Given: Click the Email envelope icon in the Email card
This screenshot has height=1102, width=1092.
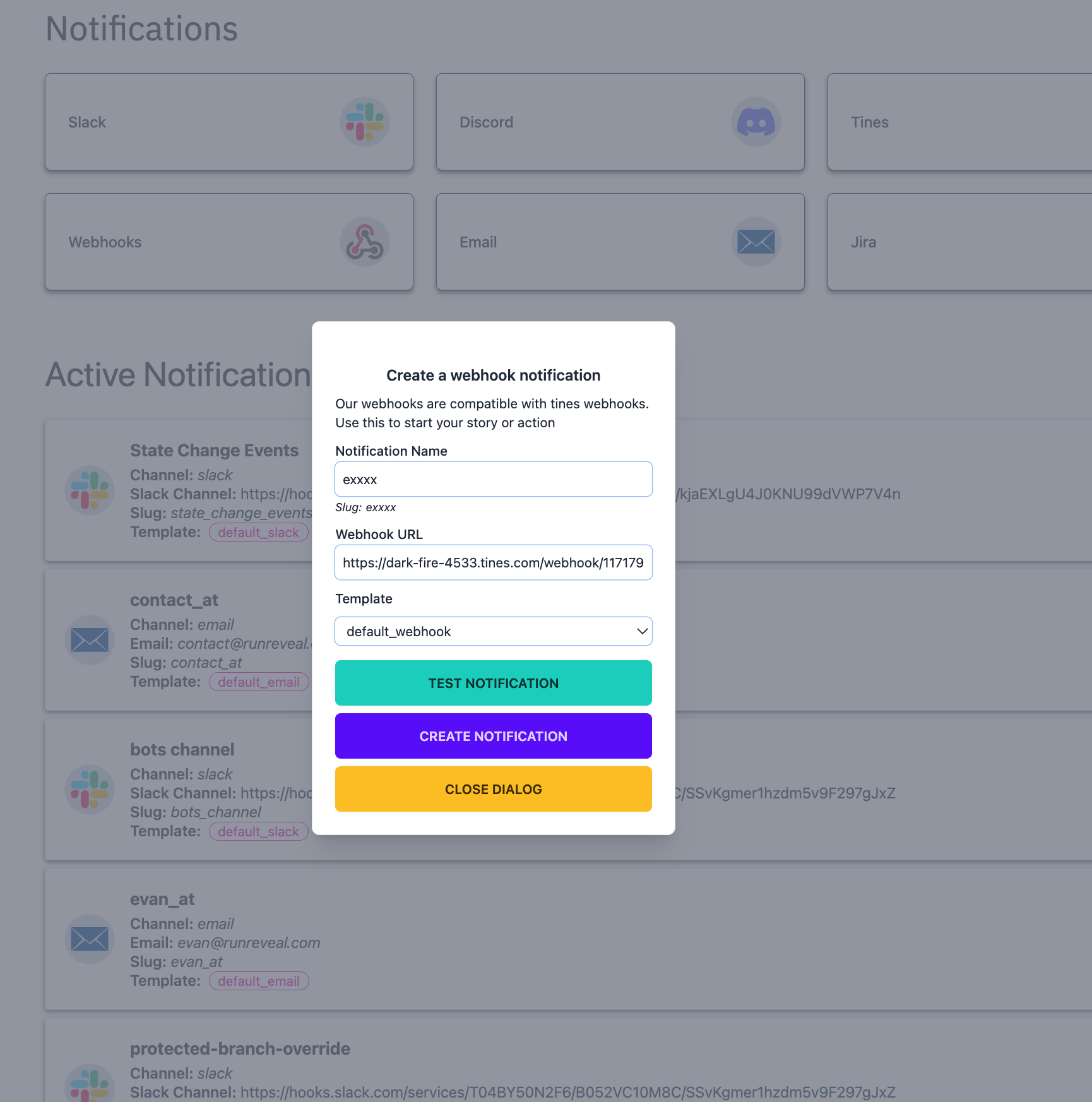Looking at the screenshot, I should pyautogui.click(x=756, y=242).
